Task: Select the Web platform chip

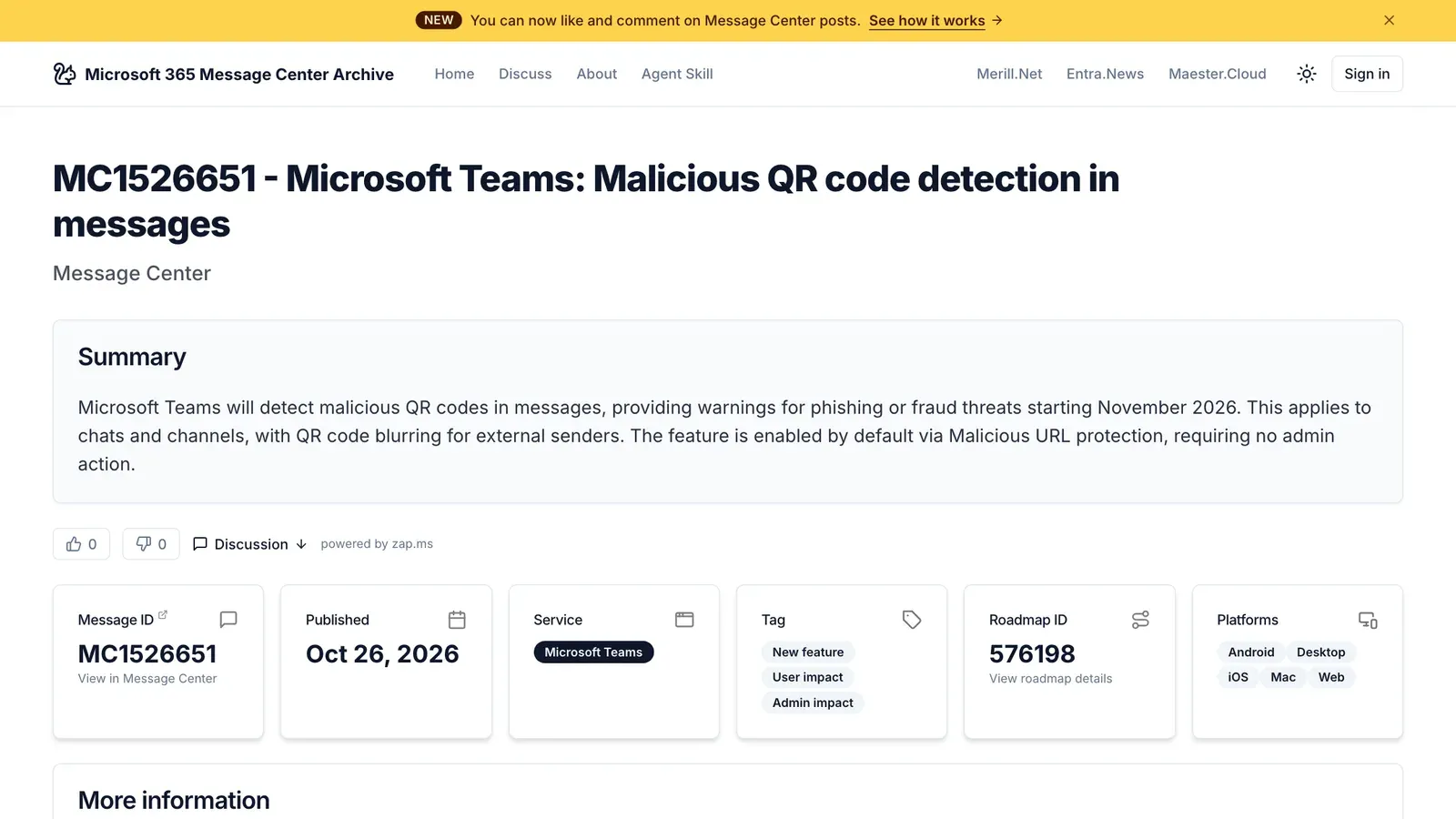Action: coord(1330,677)
